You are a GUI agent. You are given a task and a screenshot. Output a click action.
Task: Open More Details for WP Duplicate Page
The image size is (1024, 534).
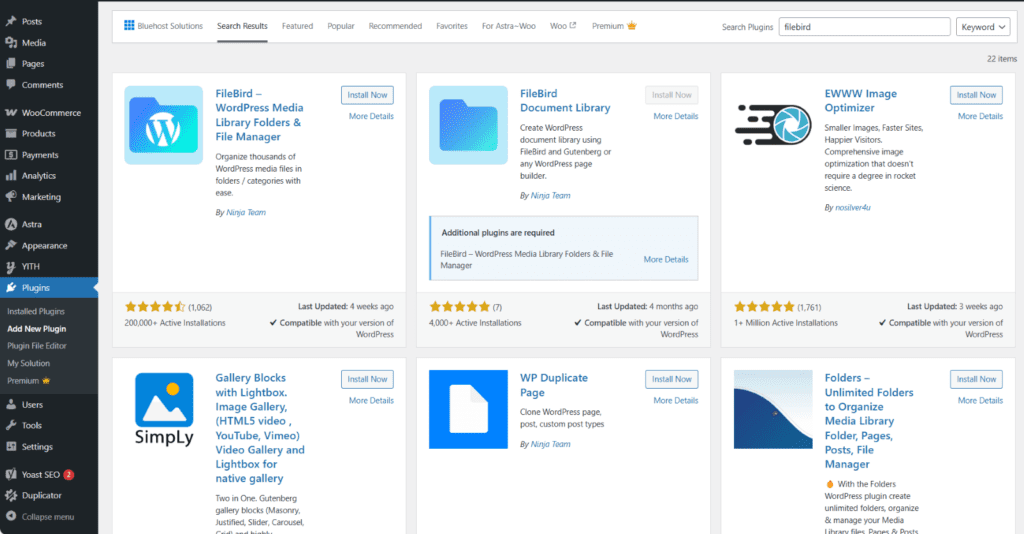point(676,401)
